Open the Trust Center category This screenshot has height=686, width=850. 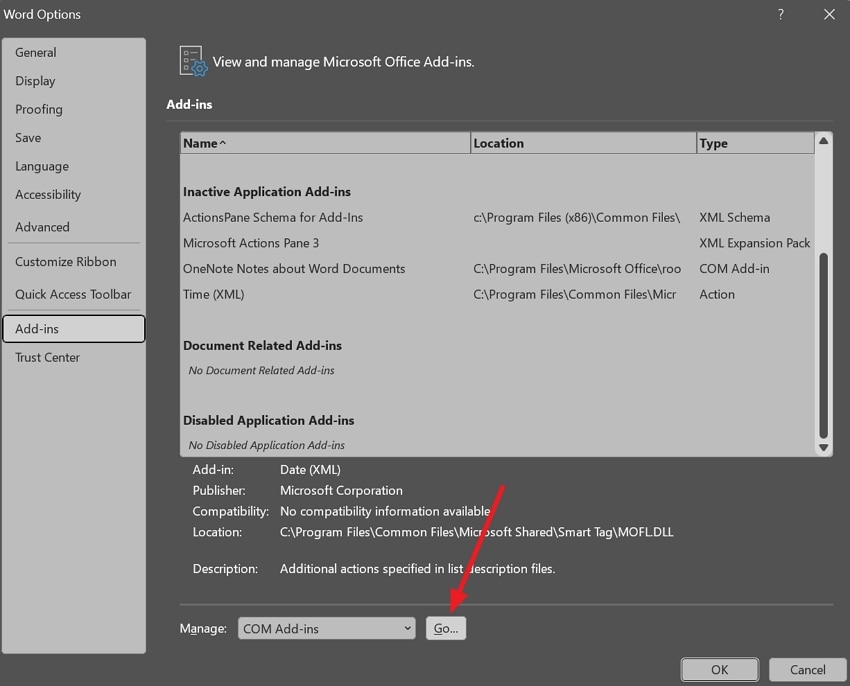tap(48, 357)
